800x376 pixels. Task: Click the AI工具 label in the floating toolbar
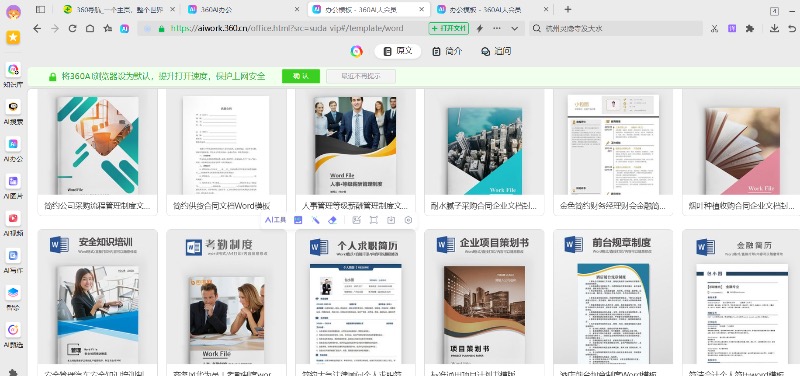click(x=276, y=220)
